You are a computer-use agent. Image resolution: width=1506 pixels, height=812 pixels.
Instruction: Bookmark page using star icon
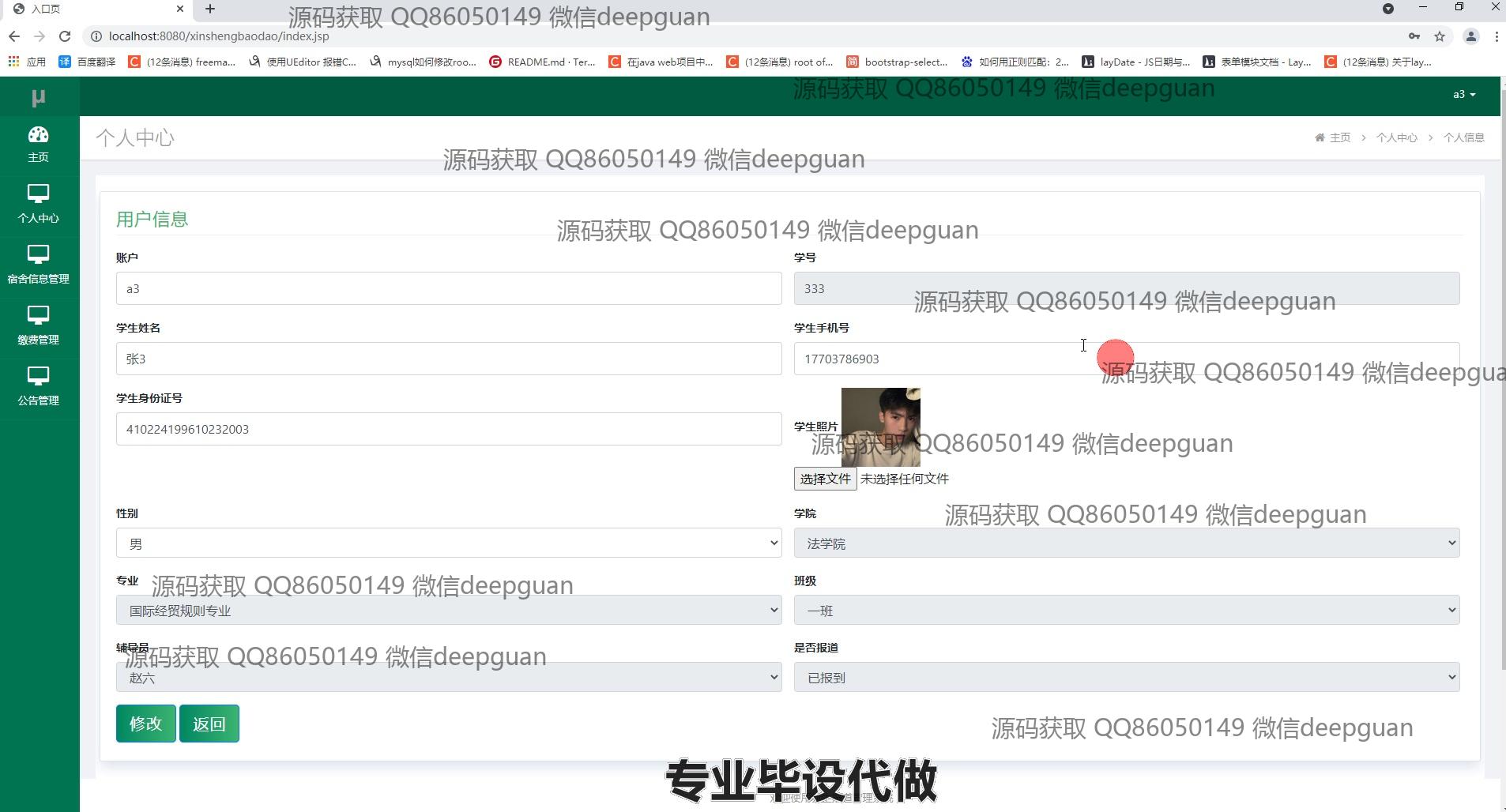coord(1440,36)
